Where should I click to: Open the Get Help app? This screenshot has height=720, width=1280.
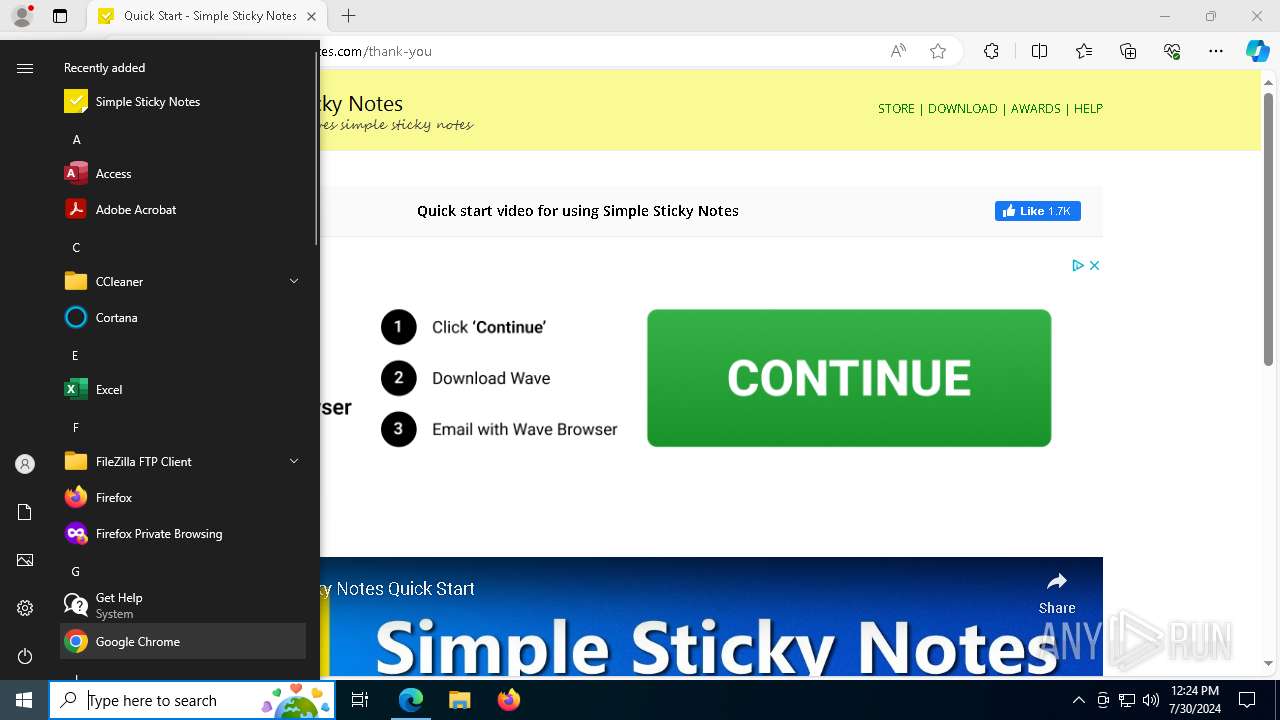183,605
